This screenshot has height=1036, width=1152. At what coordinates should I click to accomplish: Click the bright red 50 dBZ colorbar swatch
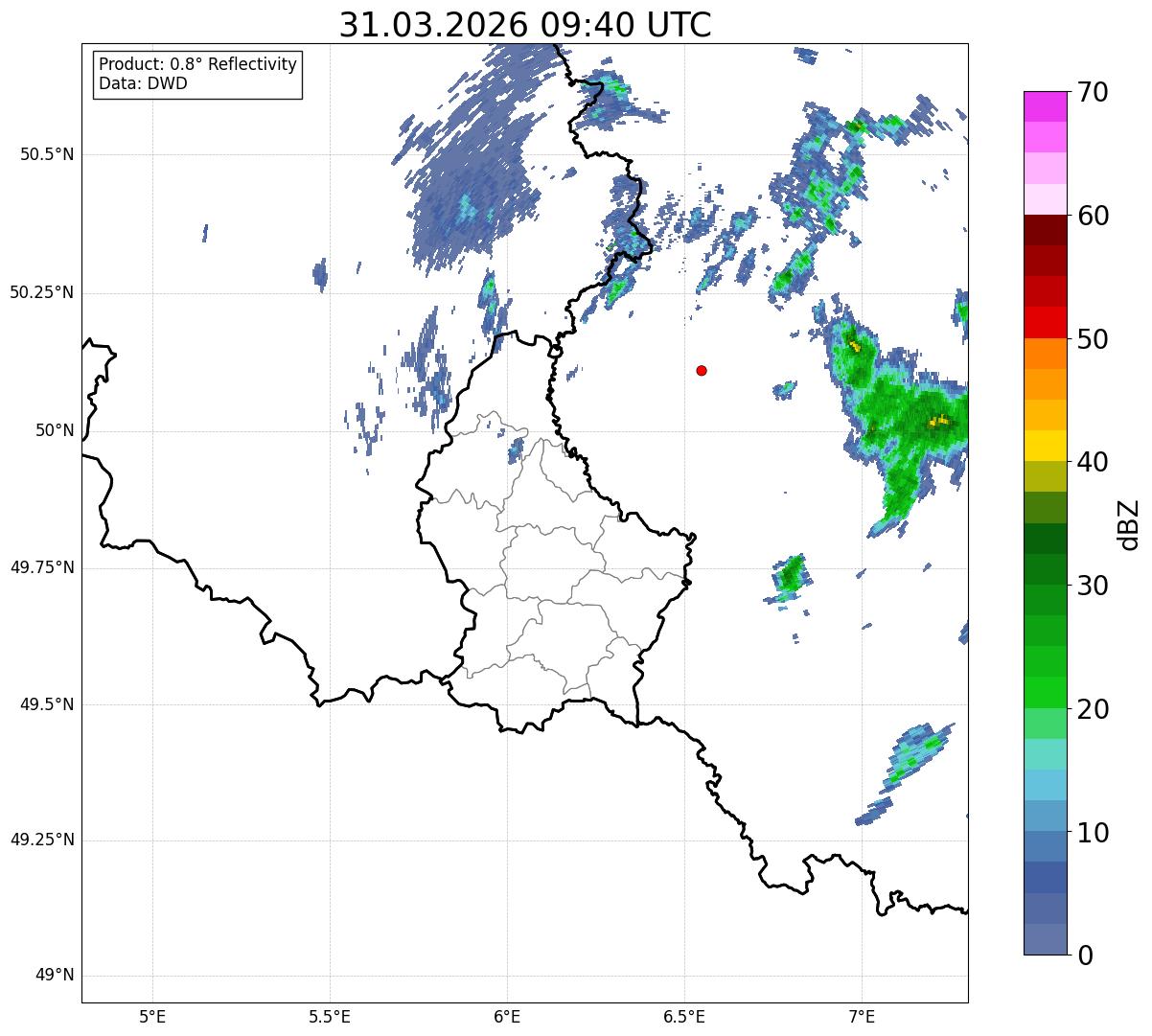(1045, 322)
